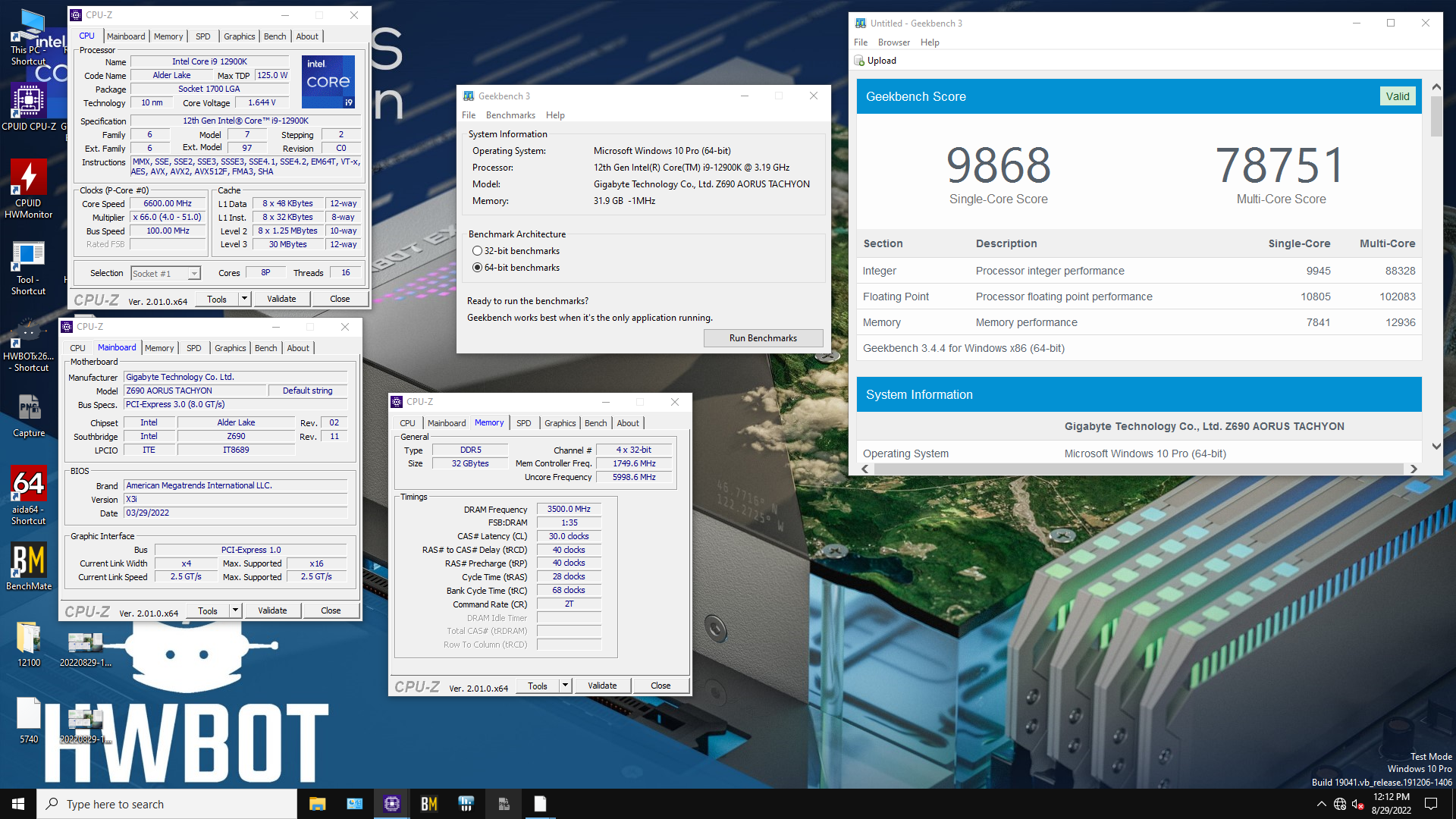Screen dimensions: 1456x819
Task: Click the Windows Start button
Action: 18,804
